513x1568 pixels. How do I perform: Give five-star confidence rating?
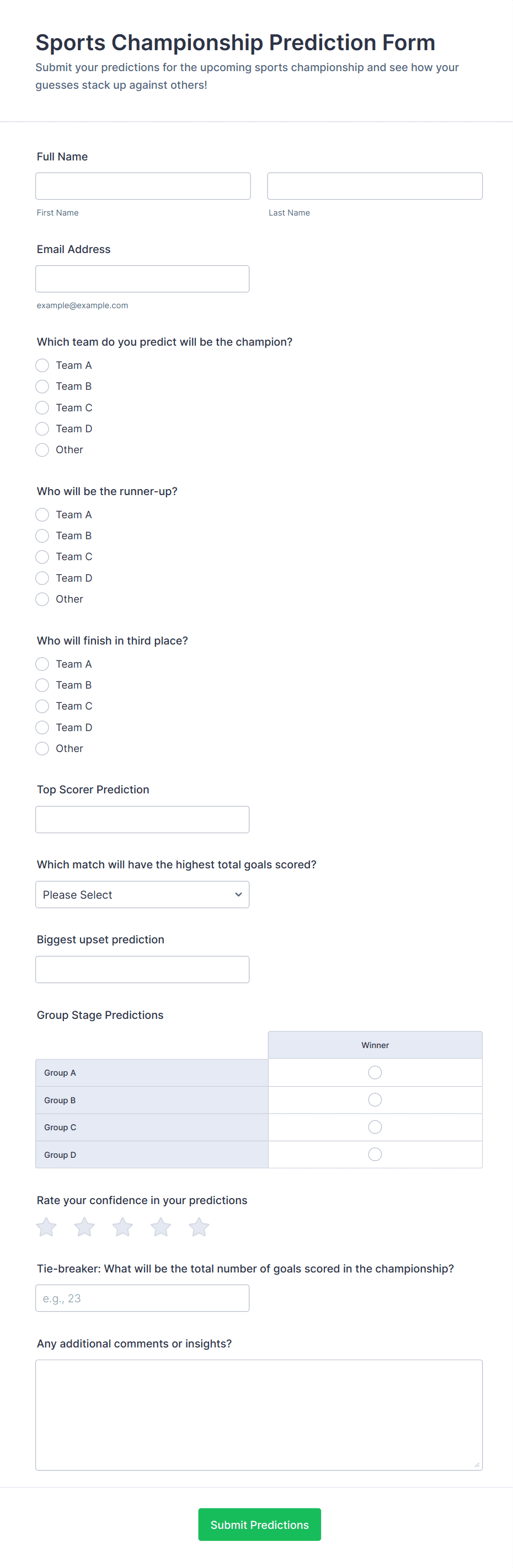pyautogui.click(x=199, y=1227)
